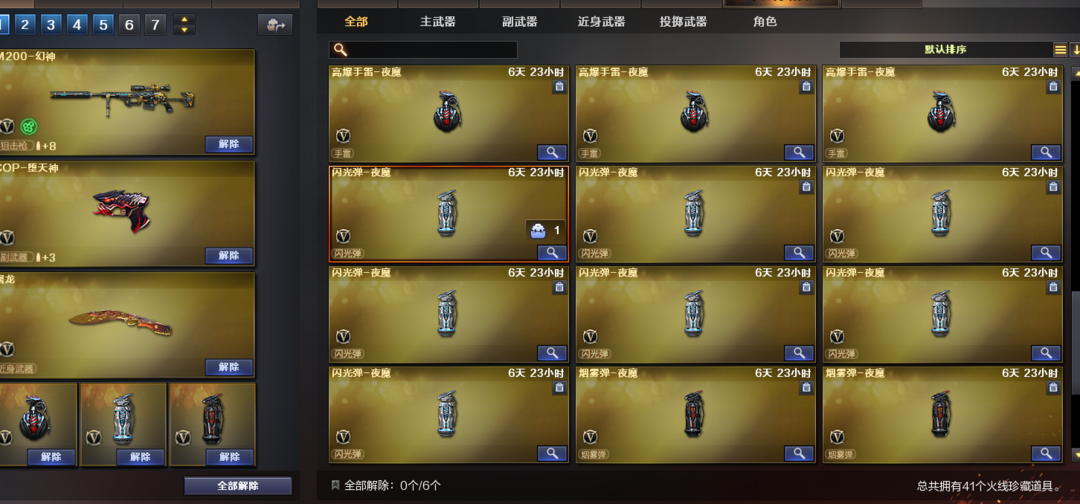Click the item search input field
The image size is (1080, 504).
[x=423, y=50]
